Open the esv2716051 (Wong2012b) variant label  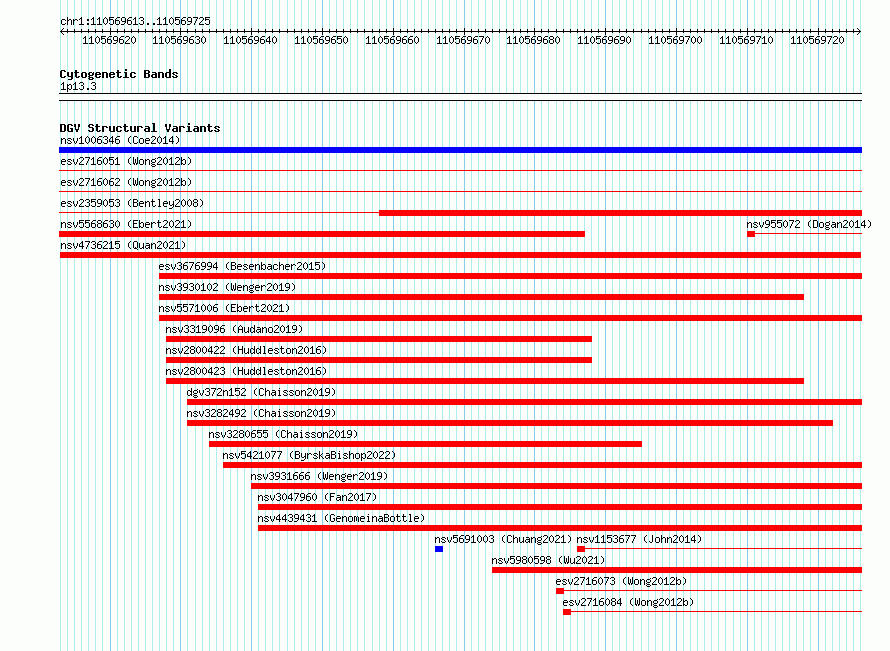(x=126, y=161)
